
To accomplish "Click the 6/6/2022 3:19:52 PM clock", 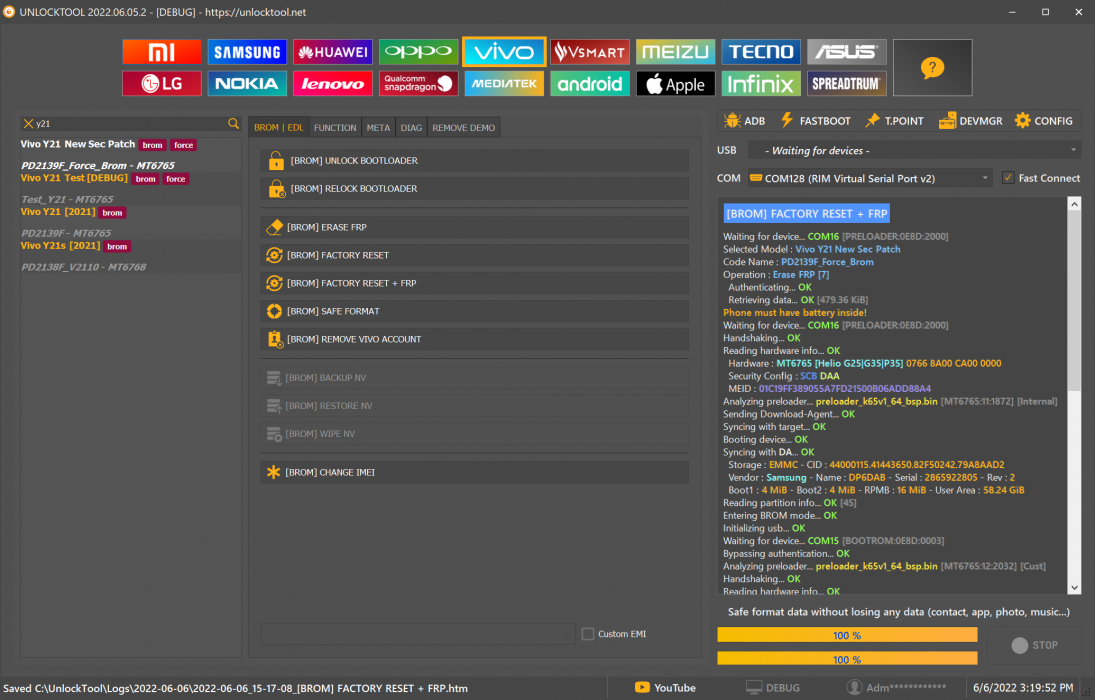I will pos(1023,688).
